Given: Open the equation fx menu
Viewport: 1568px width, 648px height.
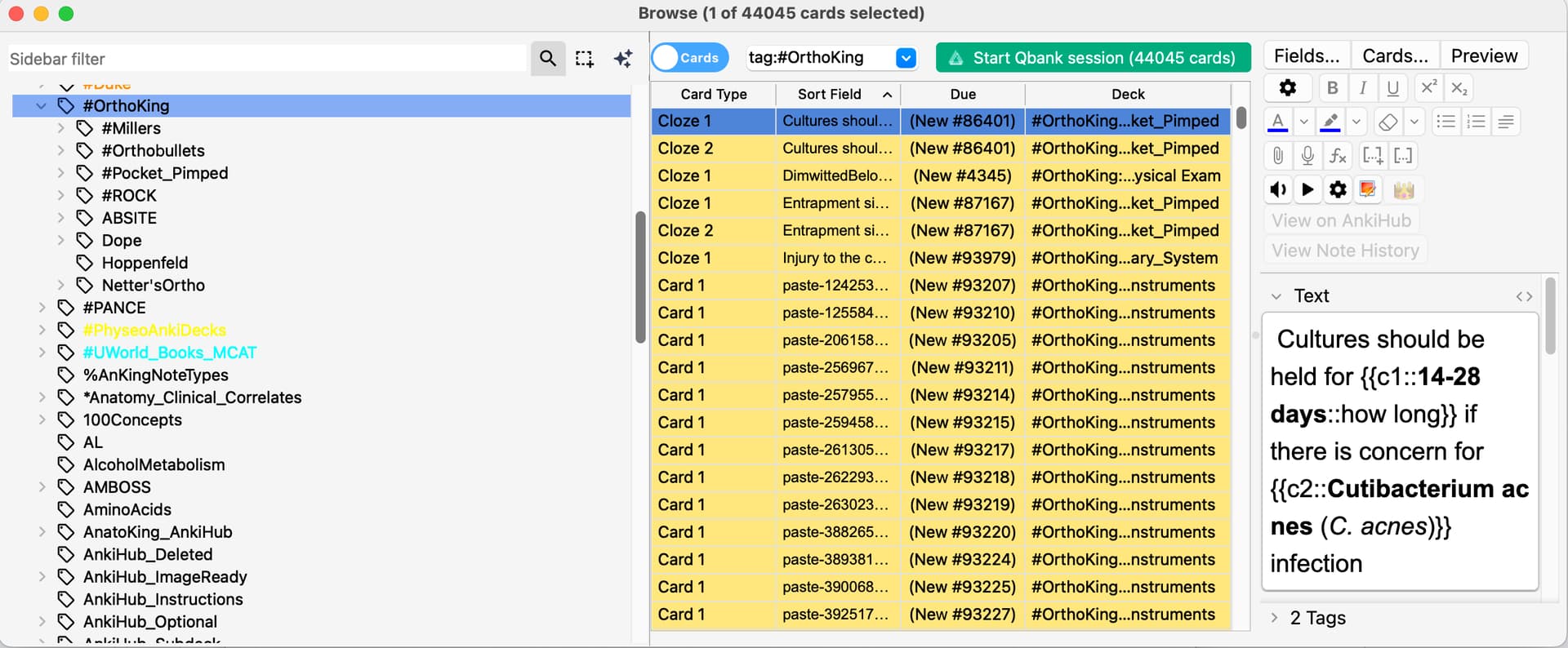Looking at the screenshot, I should [1338, 156].
